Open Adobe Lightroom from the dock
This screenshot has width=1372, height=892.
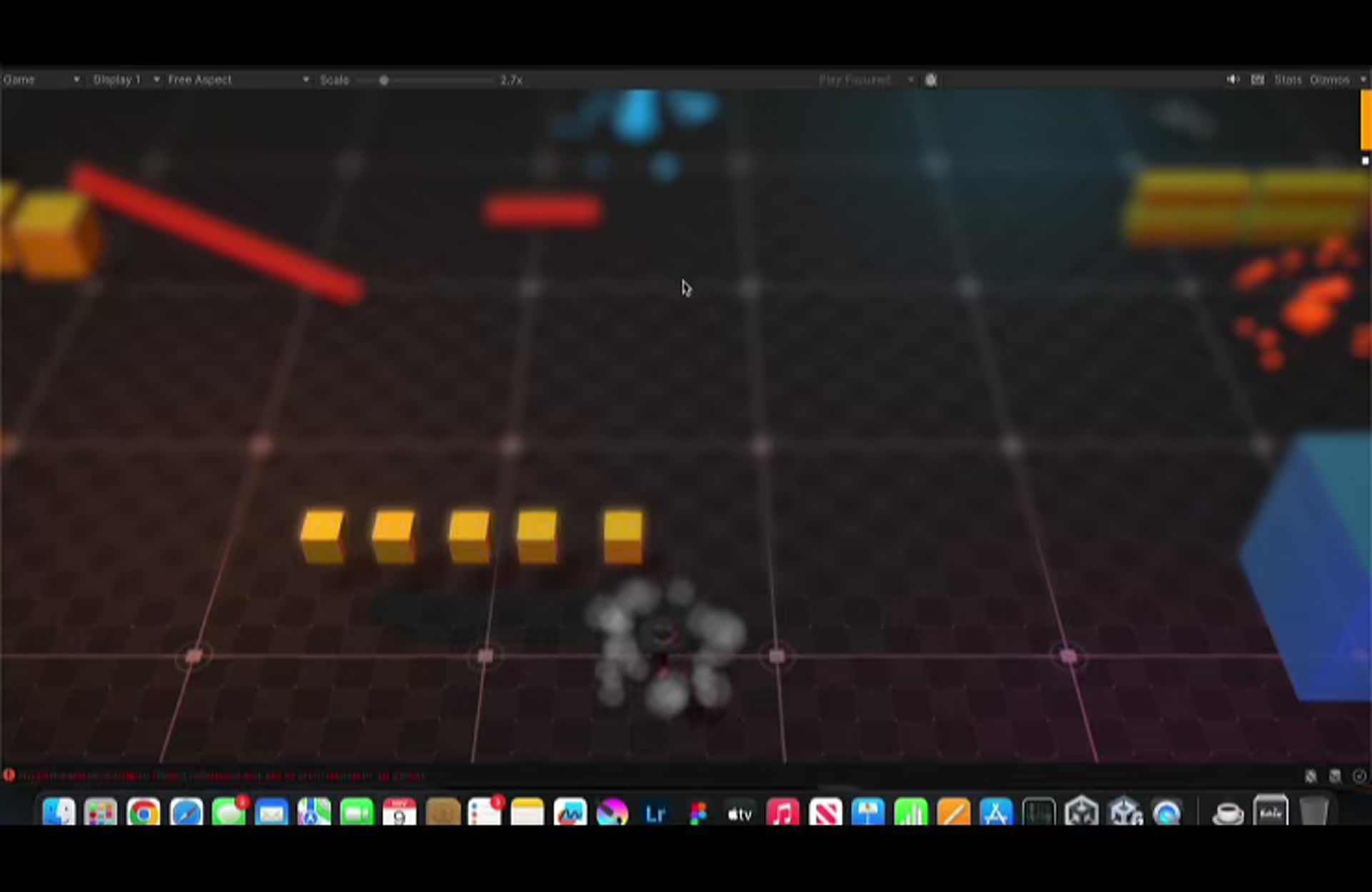click(655, 812)
